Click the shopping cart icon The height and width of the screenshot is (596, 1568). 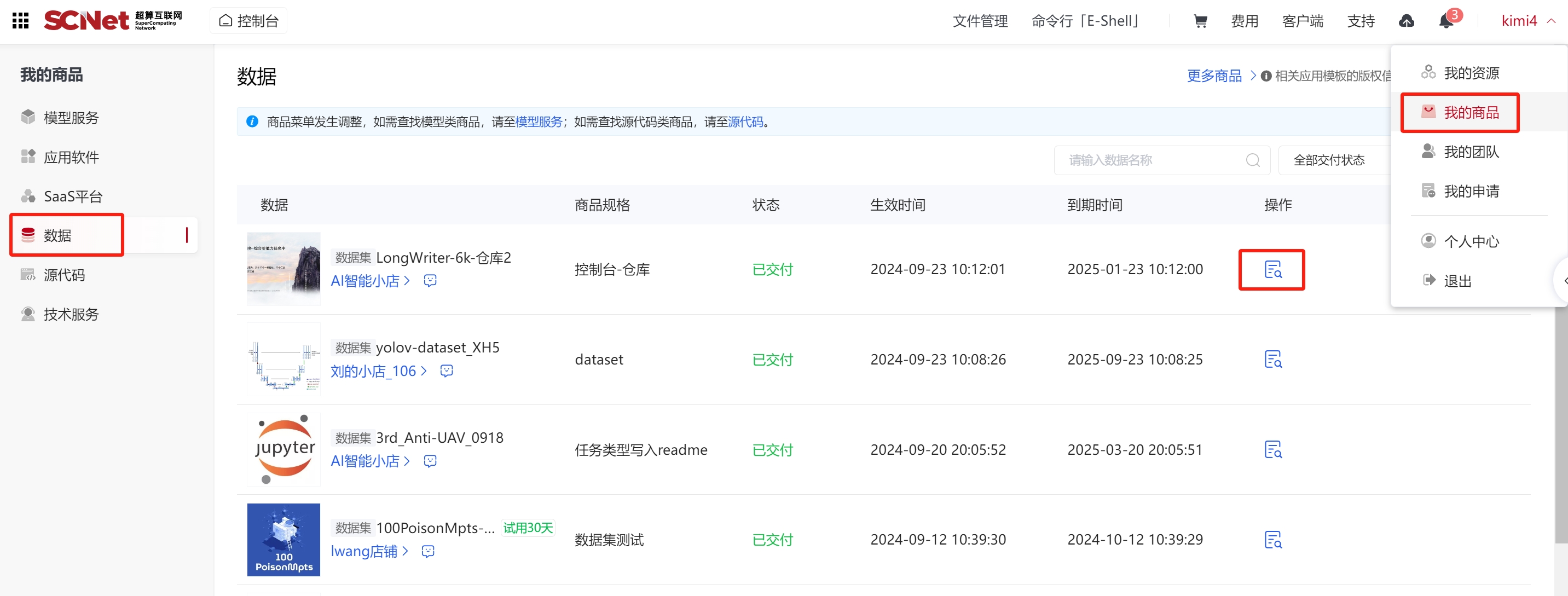click(1200, 21)
